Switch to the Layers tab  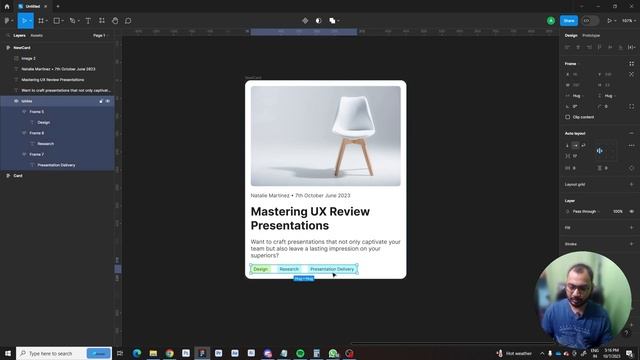[19, 36]
